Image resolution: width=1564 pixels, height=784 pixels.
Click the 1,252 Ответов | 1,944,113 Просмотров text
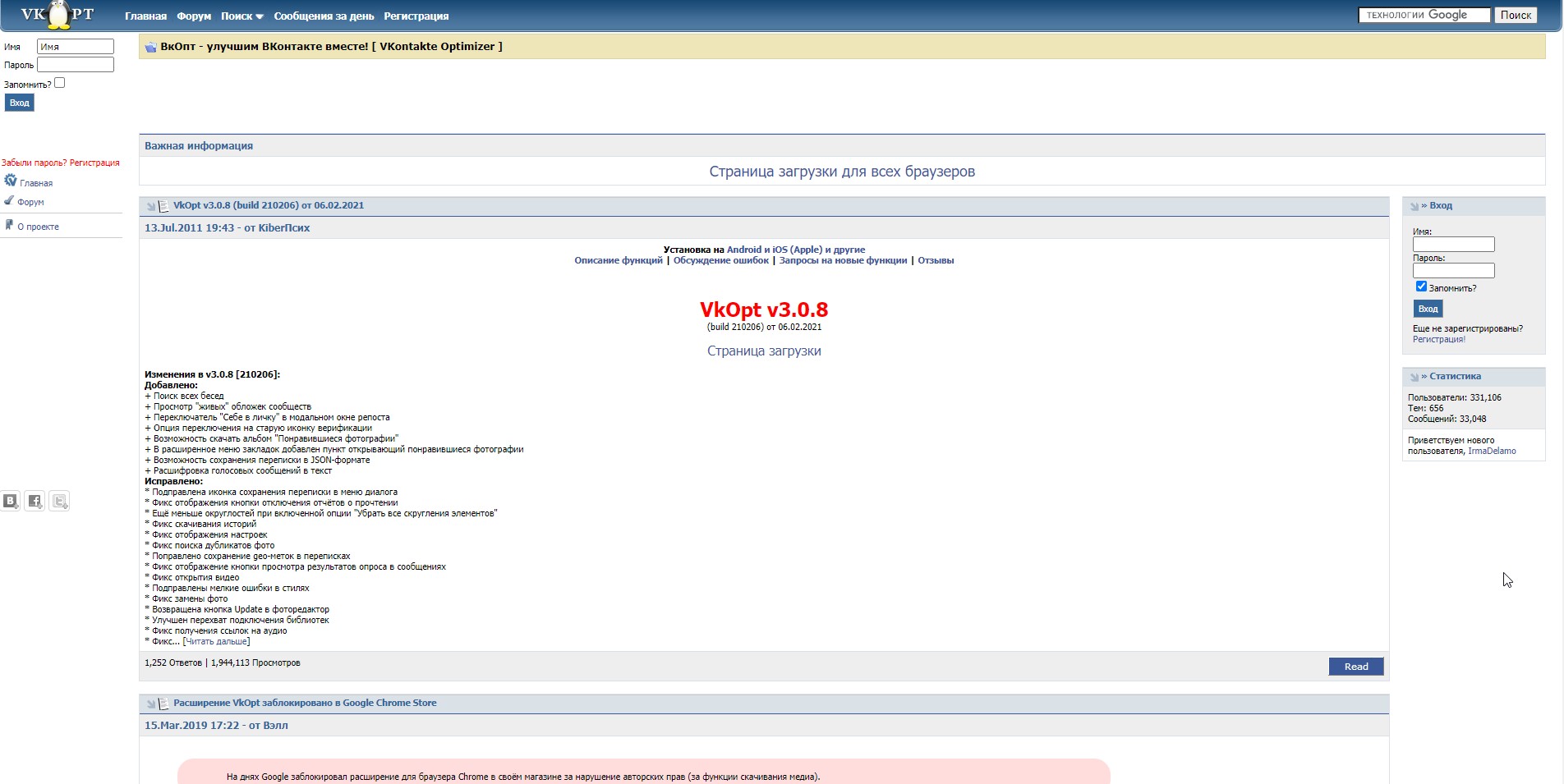pos(223,663)
